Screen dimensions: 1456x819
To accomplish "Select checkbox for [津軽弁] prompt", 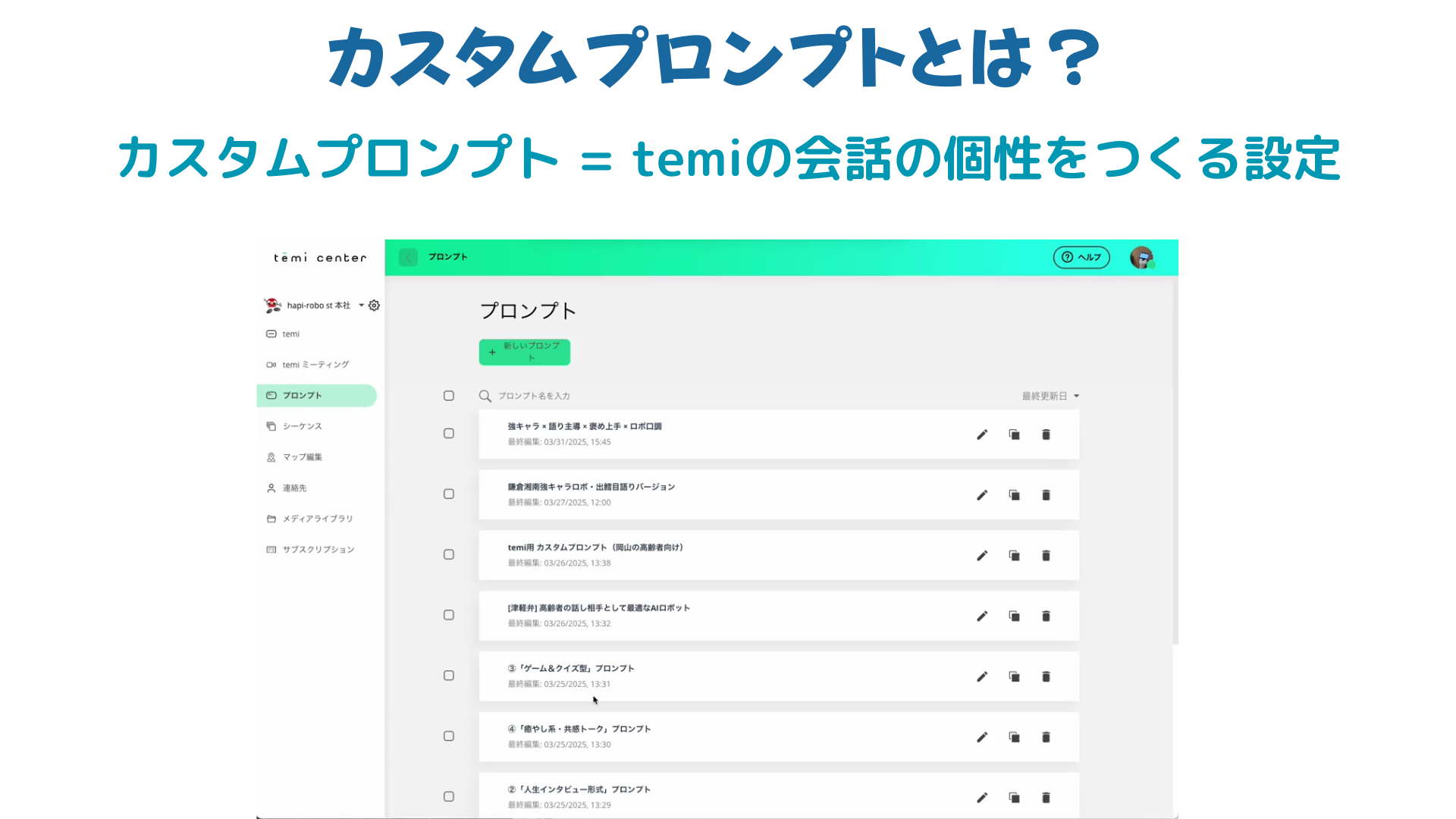I will click(449, 615).
